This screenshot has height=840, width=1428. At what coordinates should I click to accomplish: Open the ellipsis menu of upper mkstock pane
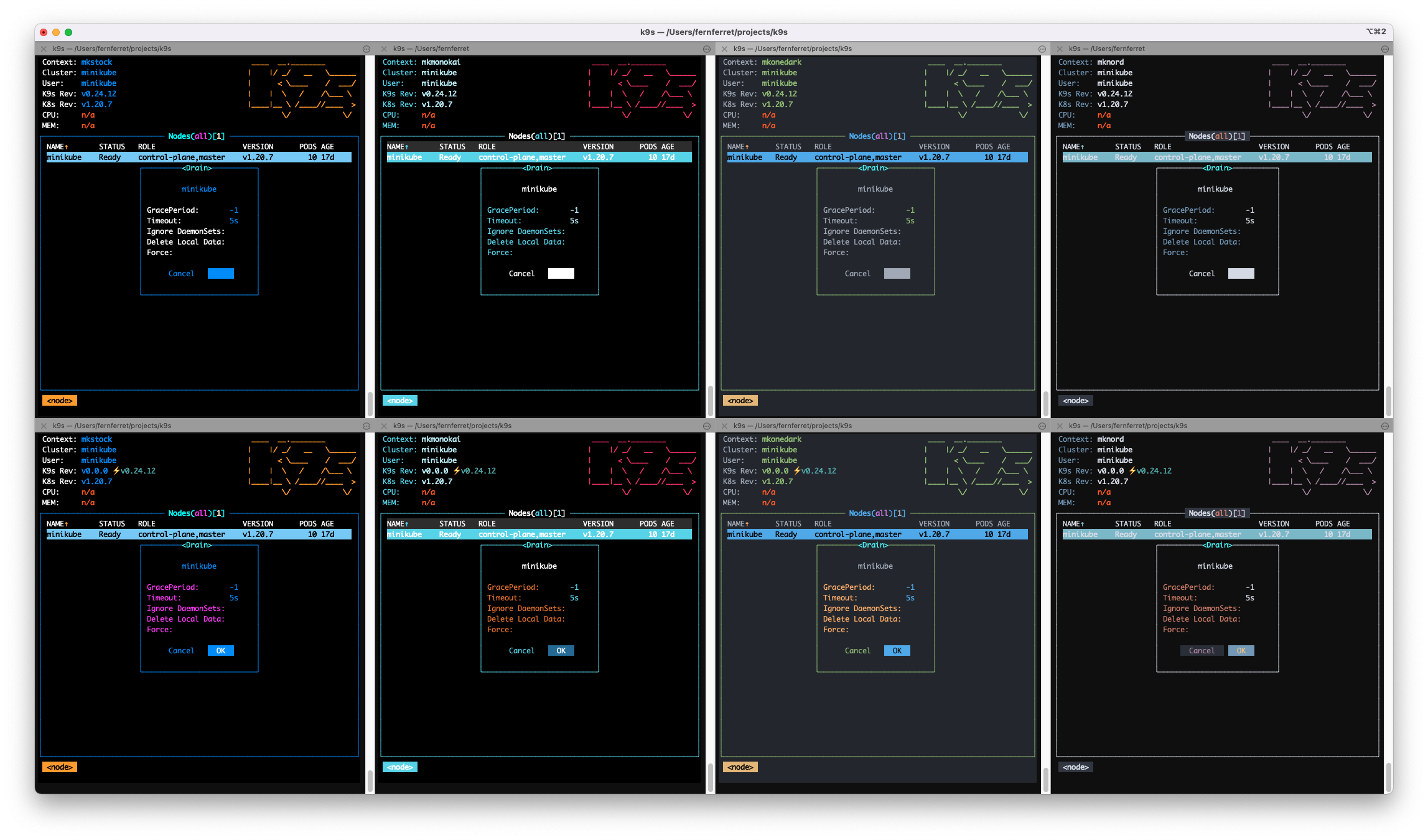366,49
